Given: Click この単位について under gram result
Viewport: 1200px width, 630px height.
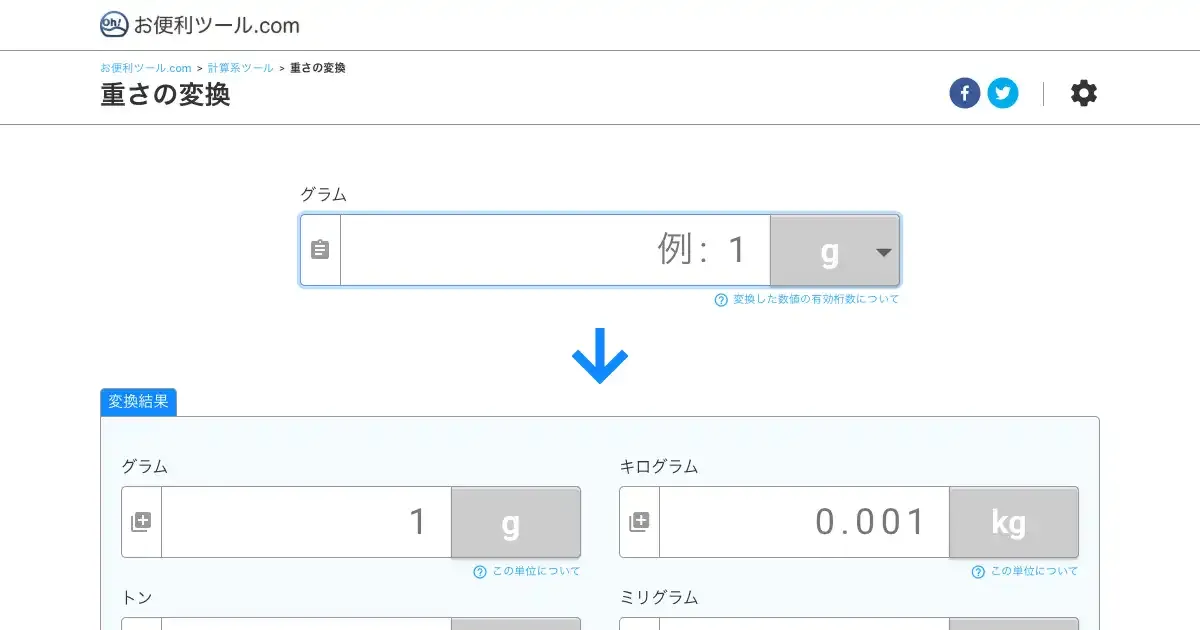Looking at the screenshot, I should pyautogui.click(x=536, y=572).
